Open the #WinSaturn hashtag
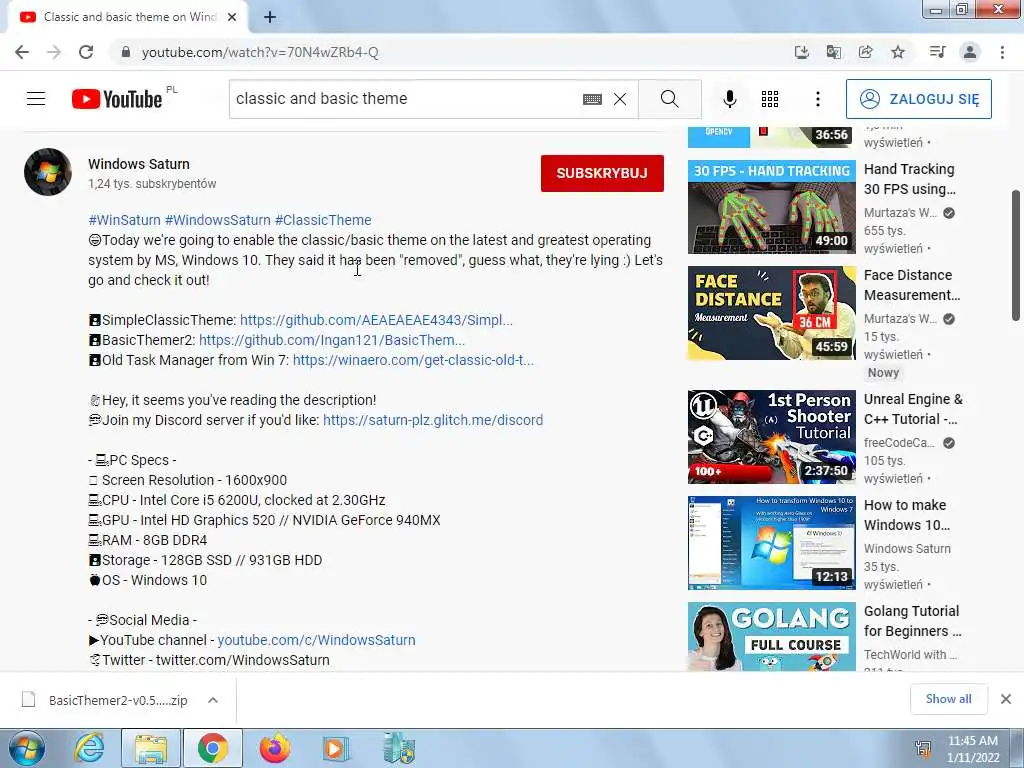This screenshot has width=1024, height=768. pyautogui.click(x=124, y=220)
